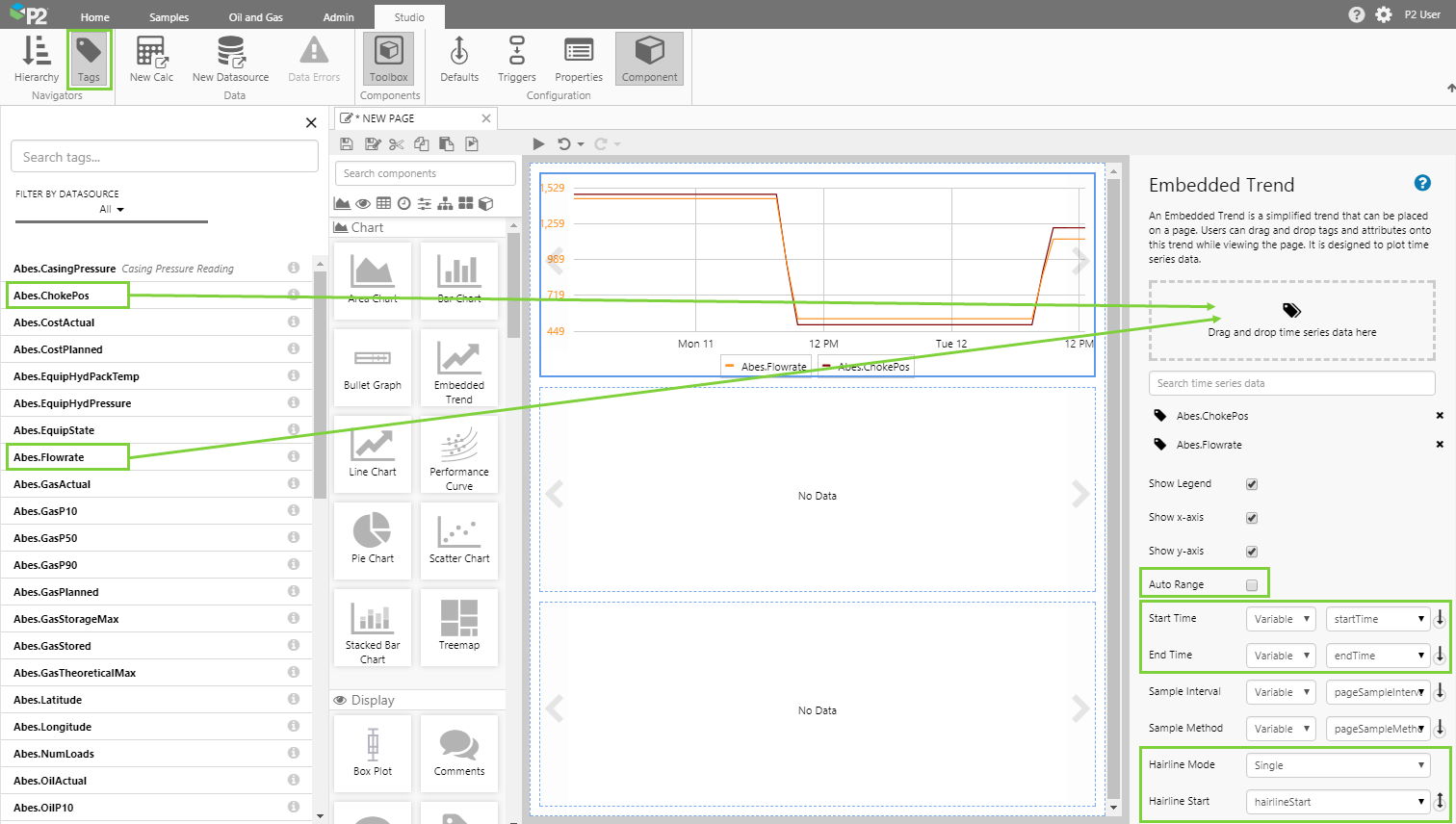Open the Hierarchy navigator
1456x824 pixels.
tap(37, 59)
